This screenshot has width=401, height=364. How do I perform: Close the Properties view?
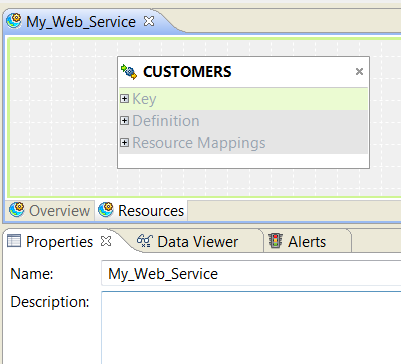point(106,241)
